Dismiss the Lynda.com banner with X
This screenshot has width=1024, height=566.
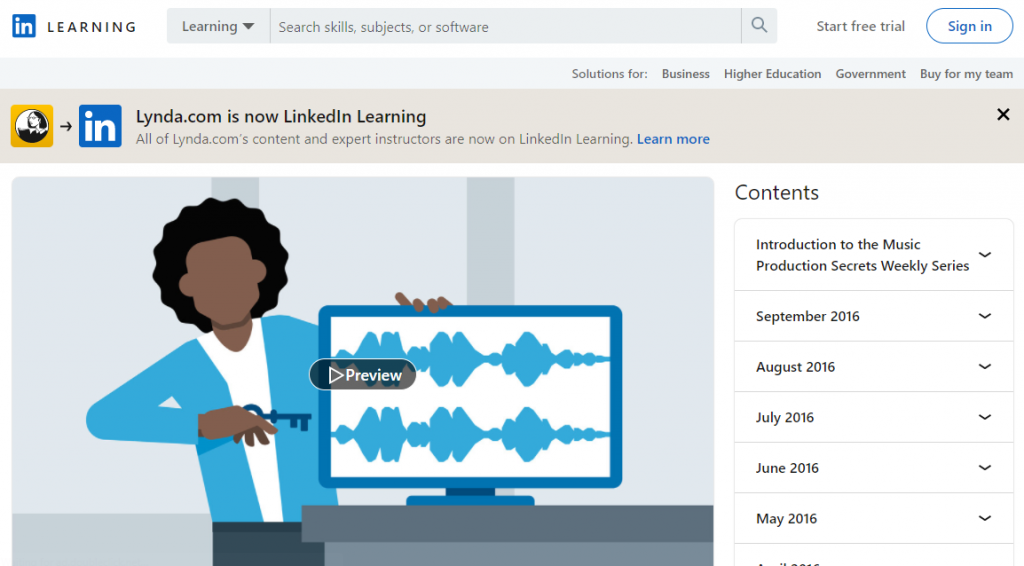pos(1003,115)
